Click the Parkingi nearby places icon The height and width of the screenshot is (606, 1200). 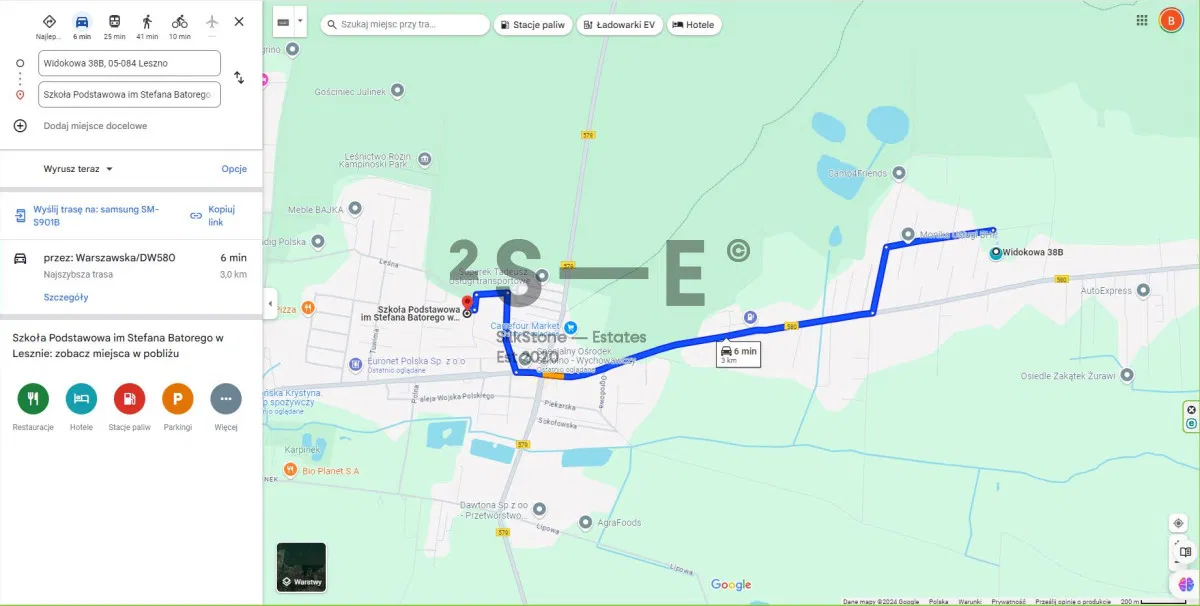tap(177, 398)
